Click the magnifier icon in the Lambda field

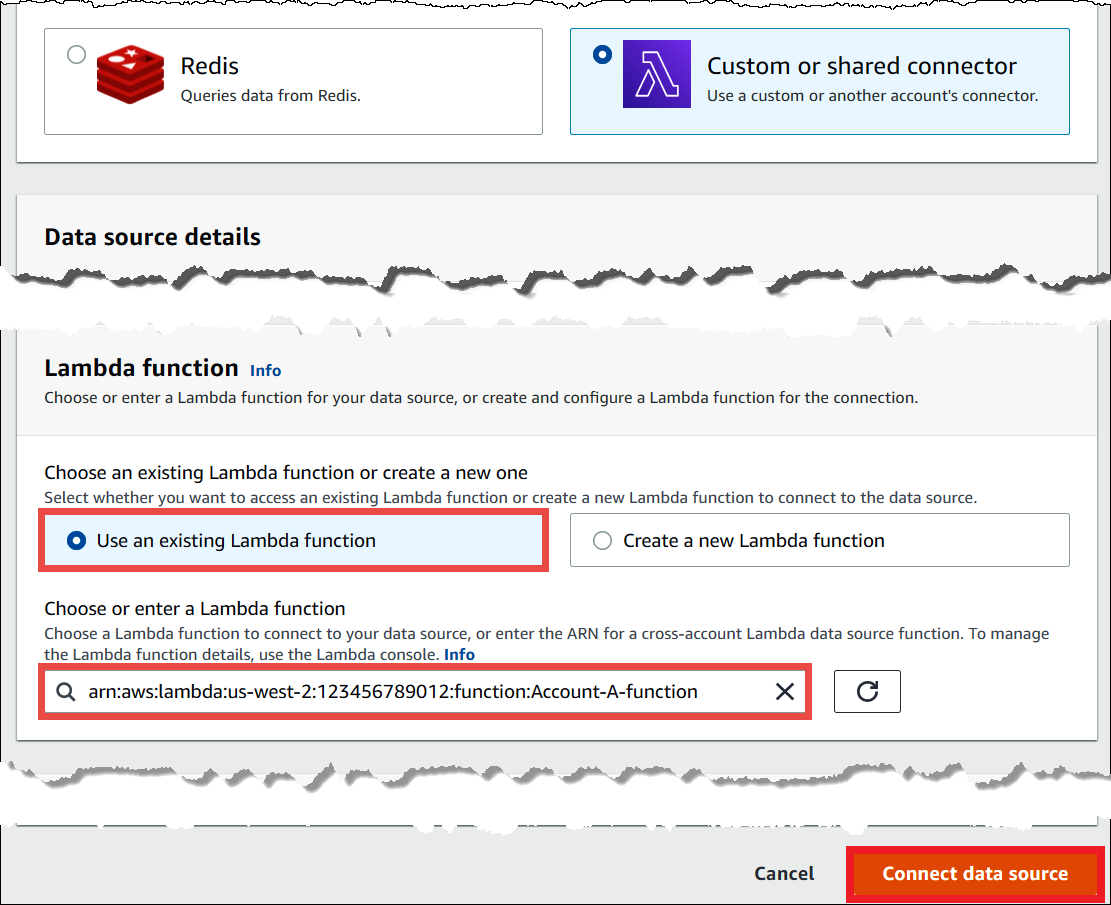66,692
